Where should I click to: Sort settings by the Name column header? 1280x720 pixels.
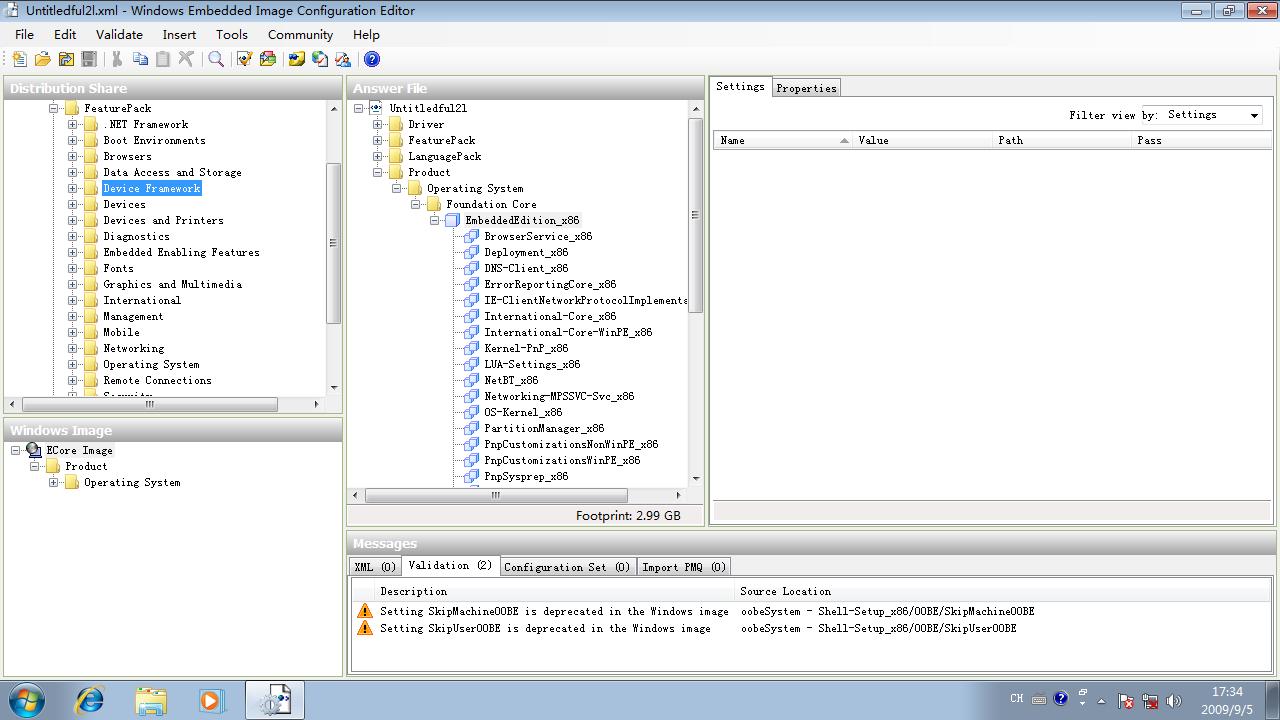[x=783, y=140]
